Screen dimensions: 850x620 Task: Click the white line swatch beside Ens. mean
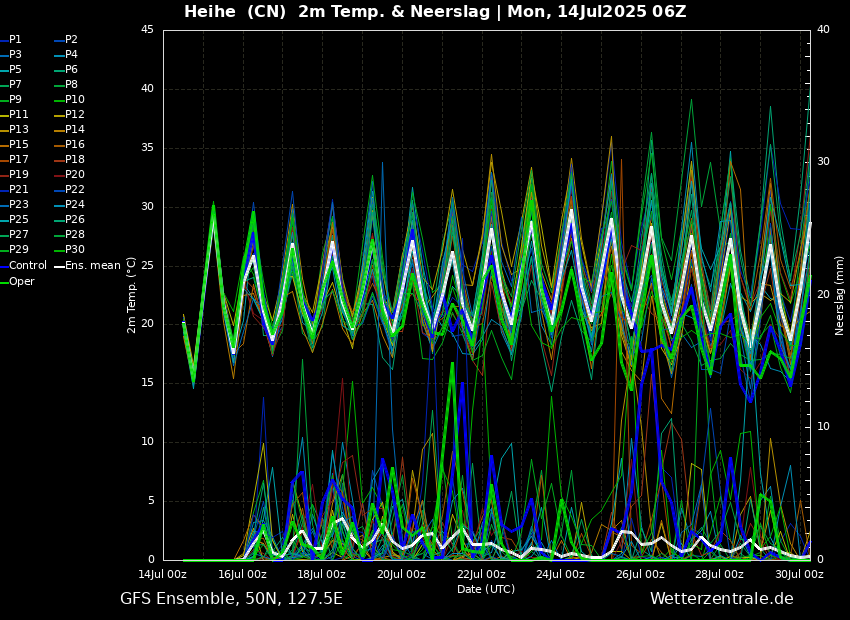pos(59,266)
